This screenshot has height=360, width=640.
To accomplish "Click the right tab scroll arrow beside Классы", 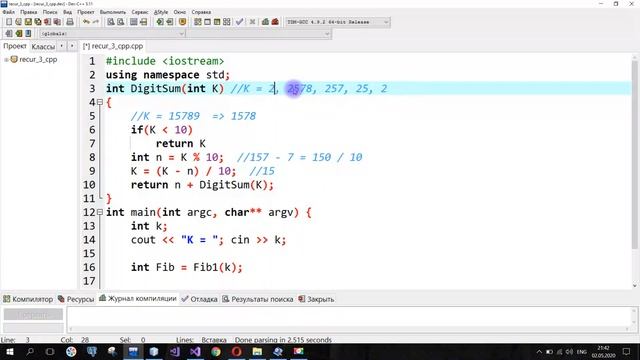I will click(72, 46).
